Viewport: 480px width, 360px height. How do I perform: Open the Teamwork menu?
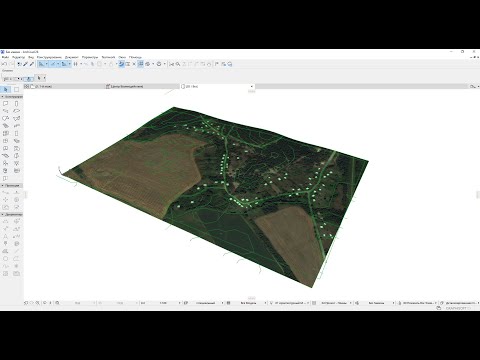(x=108, y=57)
